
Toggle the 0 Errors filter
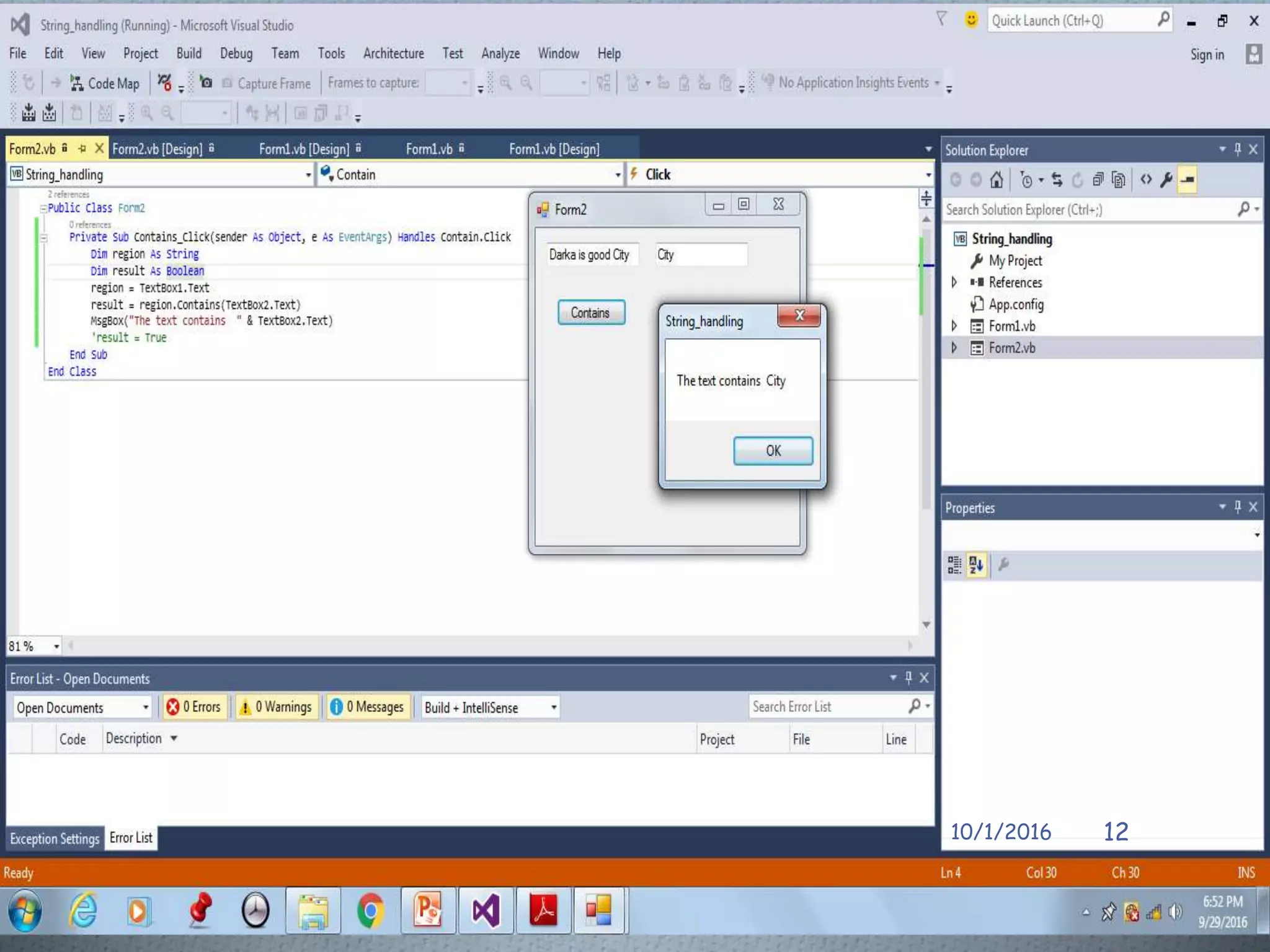[x=195, y=707]
